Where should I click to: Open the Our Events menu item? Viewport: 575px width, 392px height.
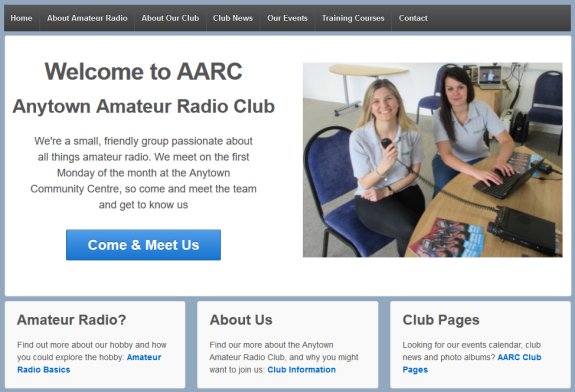click(x=287, y=18)
